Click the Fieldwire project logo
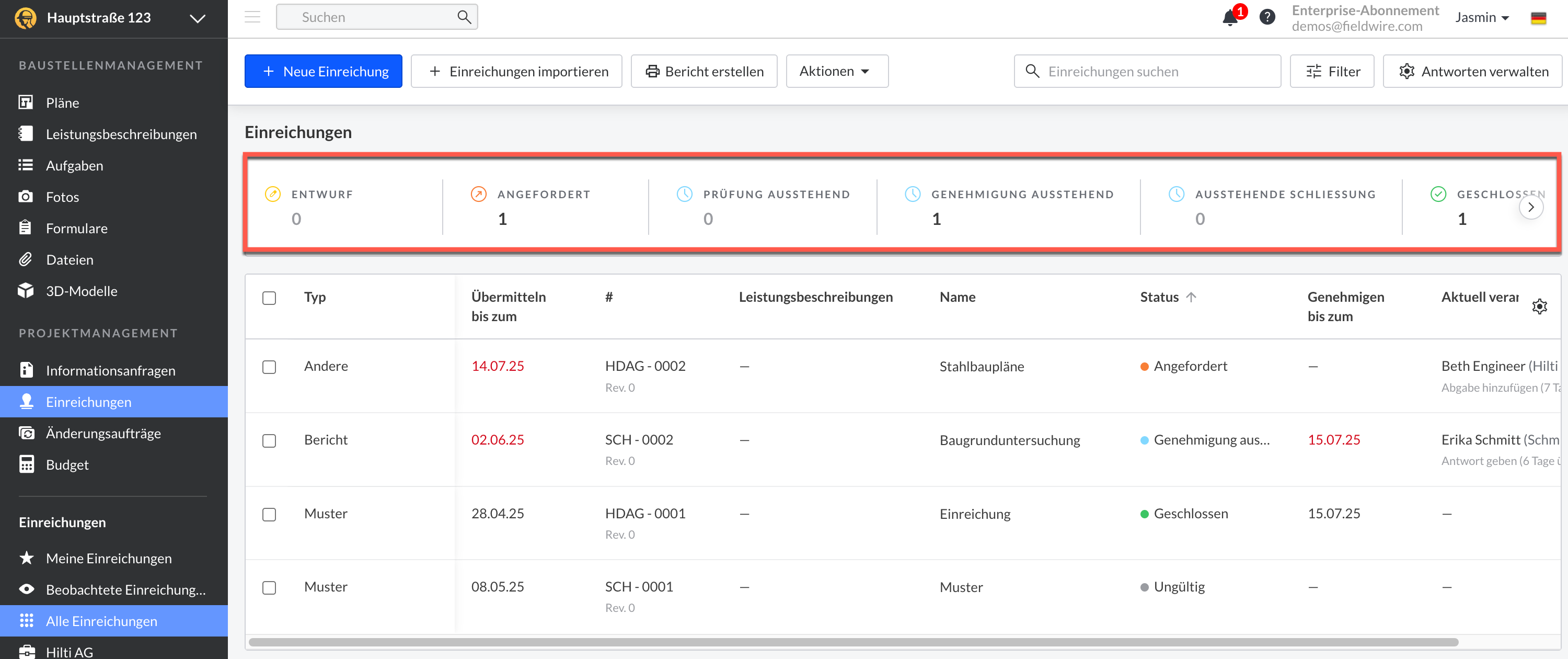This screenshot has height=659, width=1568. (x=26, y=18)
